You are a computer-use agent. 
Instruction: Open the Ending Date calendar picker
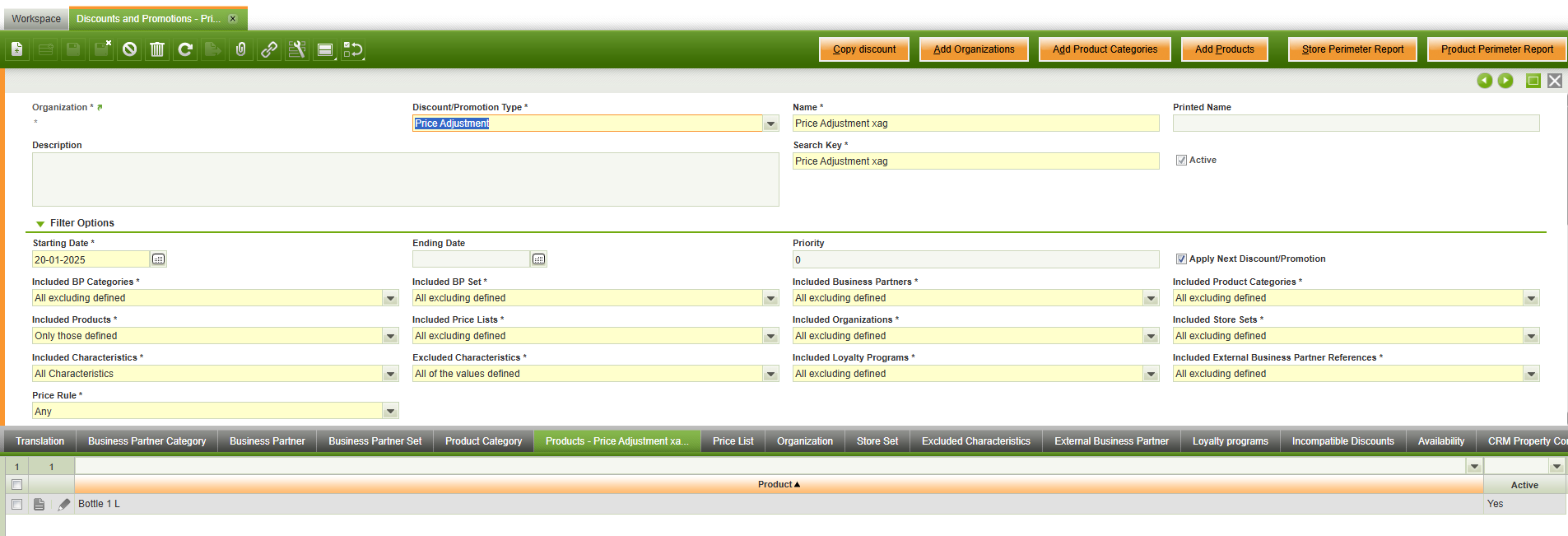pos(538,259)
